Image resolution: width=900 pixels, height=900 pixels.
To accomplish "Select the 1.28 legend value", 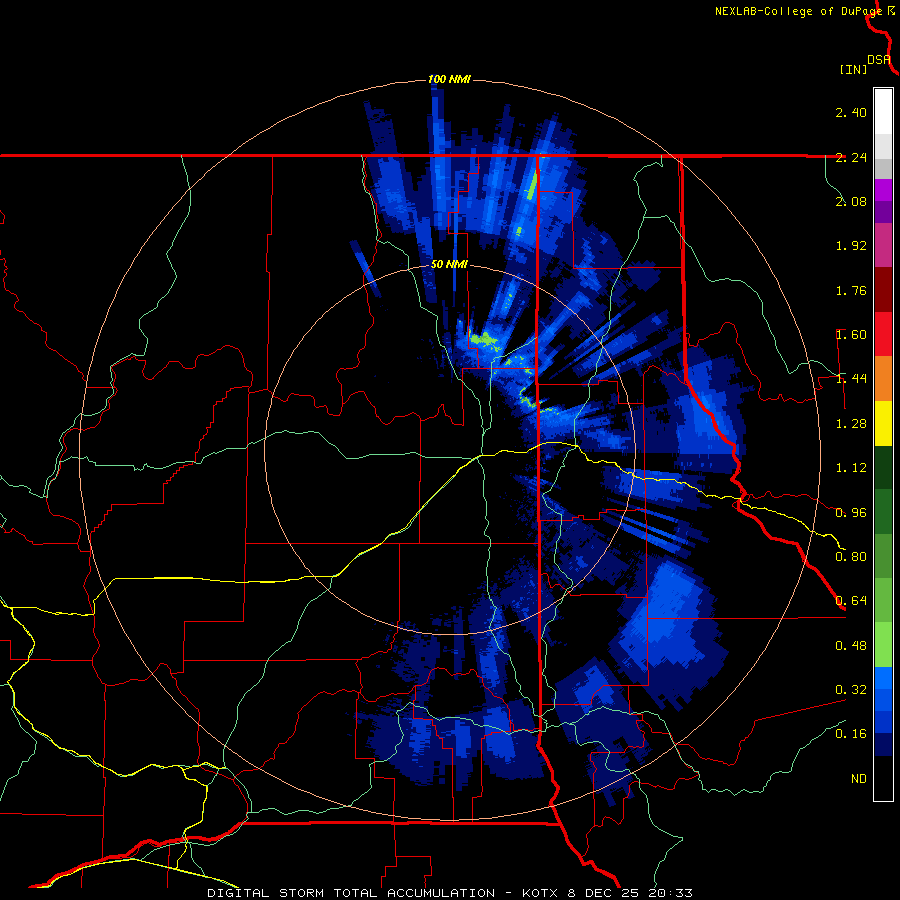I will (851, 424).
